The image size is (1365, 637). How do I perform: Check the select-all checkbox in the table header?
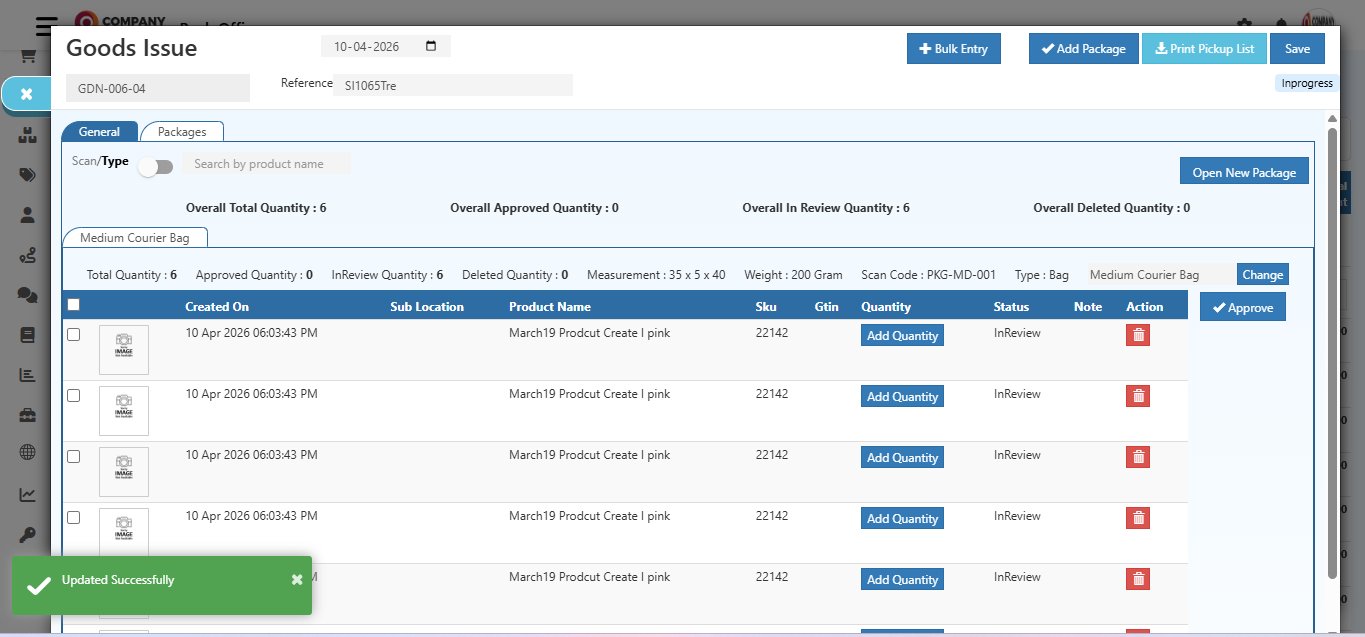coord(73,303)
